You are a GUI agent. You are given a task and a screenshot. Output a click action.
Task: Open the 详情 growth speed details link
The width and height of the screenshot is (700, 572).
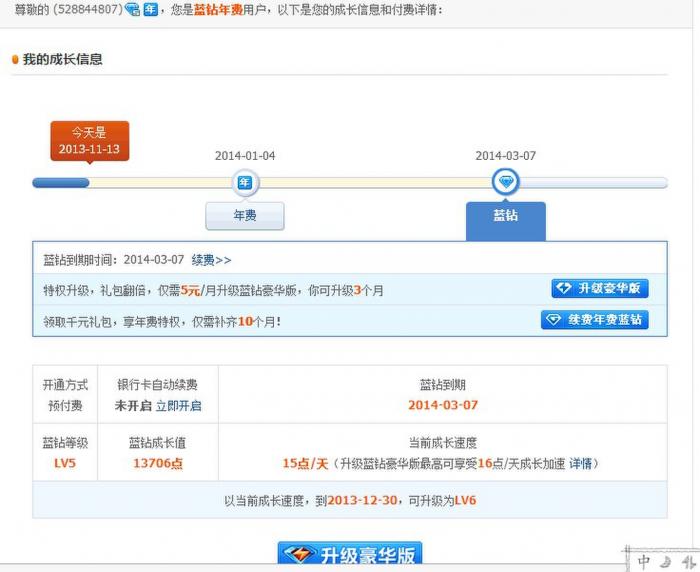[580, 463]
